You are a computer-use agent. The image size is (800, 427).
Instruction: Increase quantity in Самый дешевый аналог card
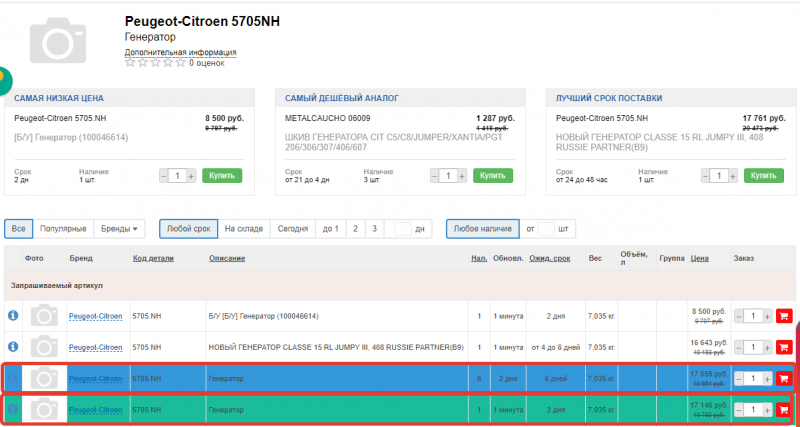(462, 176)
